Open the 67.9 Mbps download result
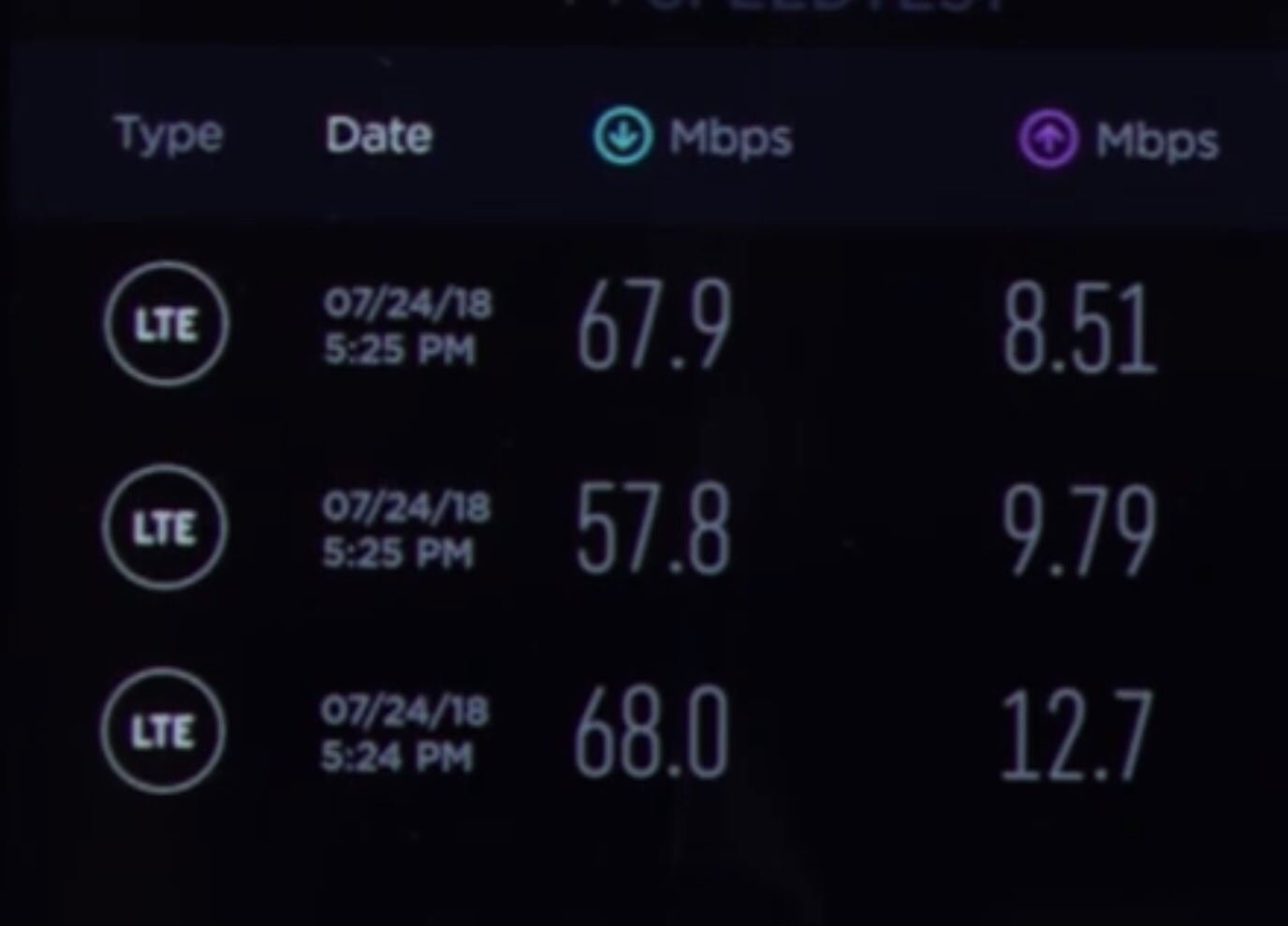This screenshot has width=1288, height=926. pos(653,327)
